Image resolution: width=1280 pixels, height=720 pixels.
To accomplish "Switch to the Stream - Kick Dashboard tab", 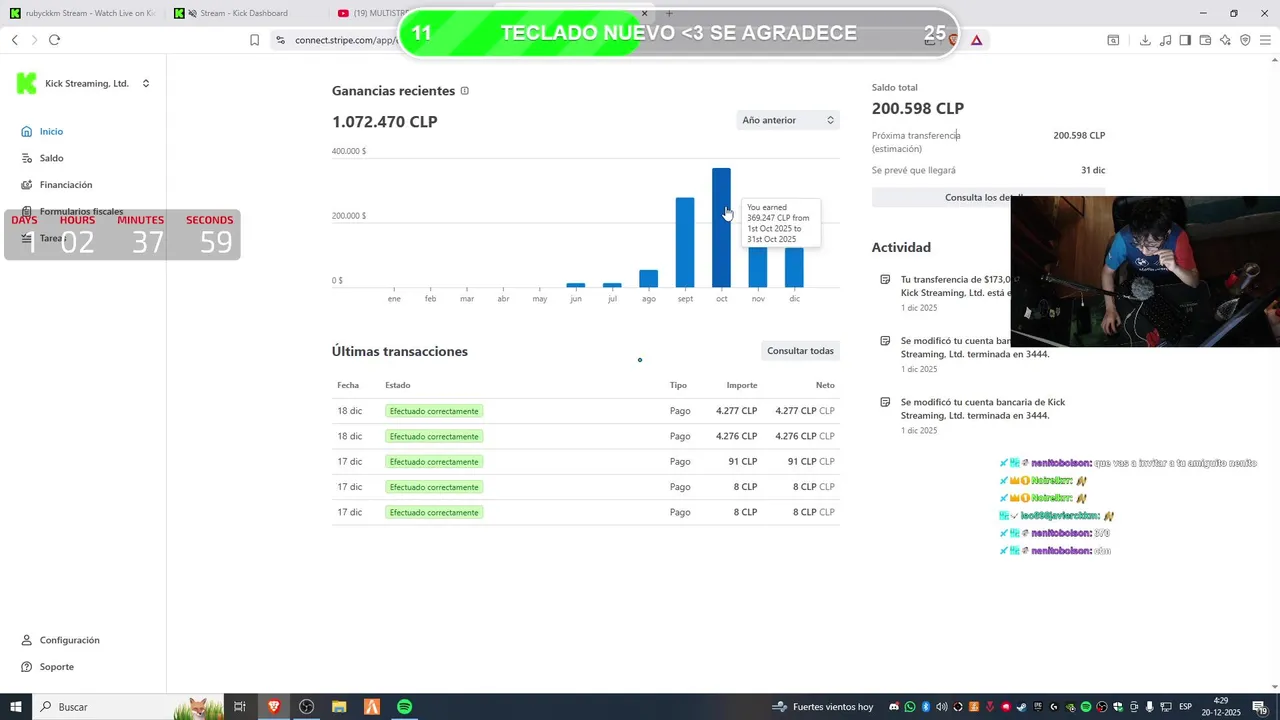I will 244,13.
